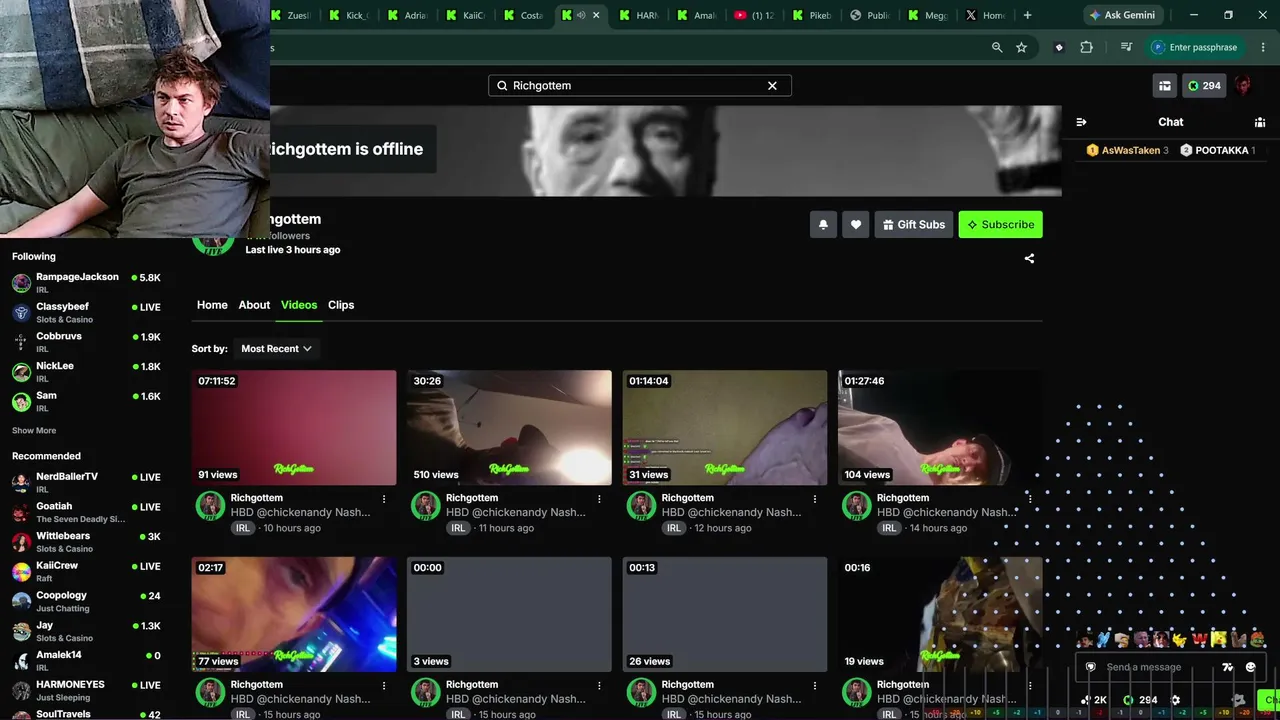
Task: Open options menu for the 10 hours ago video
Action: tap(384, 498)
